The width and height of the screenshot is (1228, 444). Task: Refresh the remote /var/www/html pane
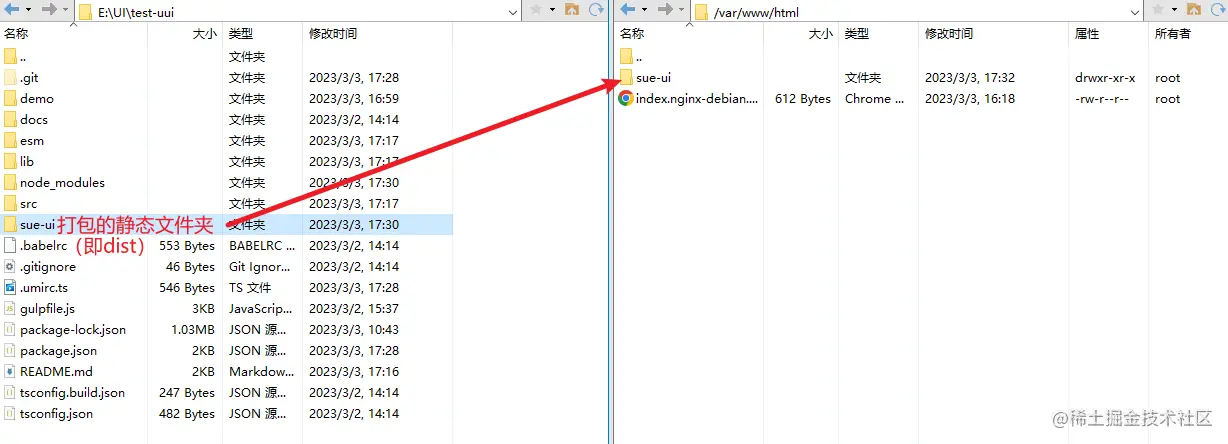click(x=1217, y=10)
